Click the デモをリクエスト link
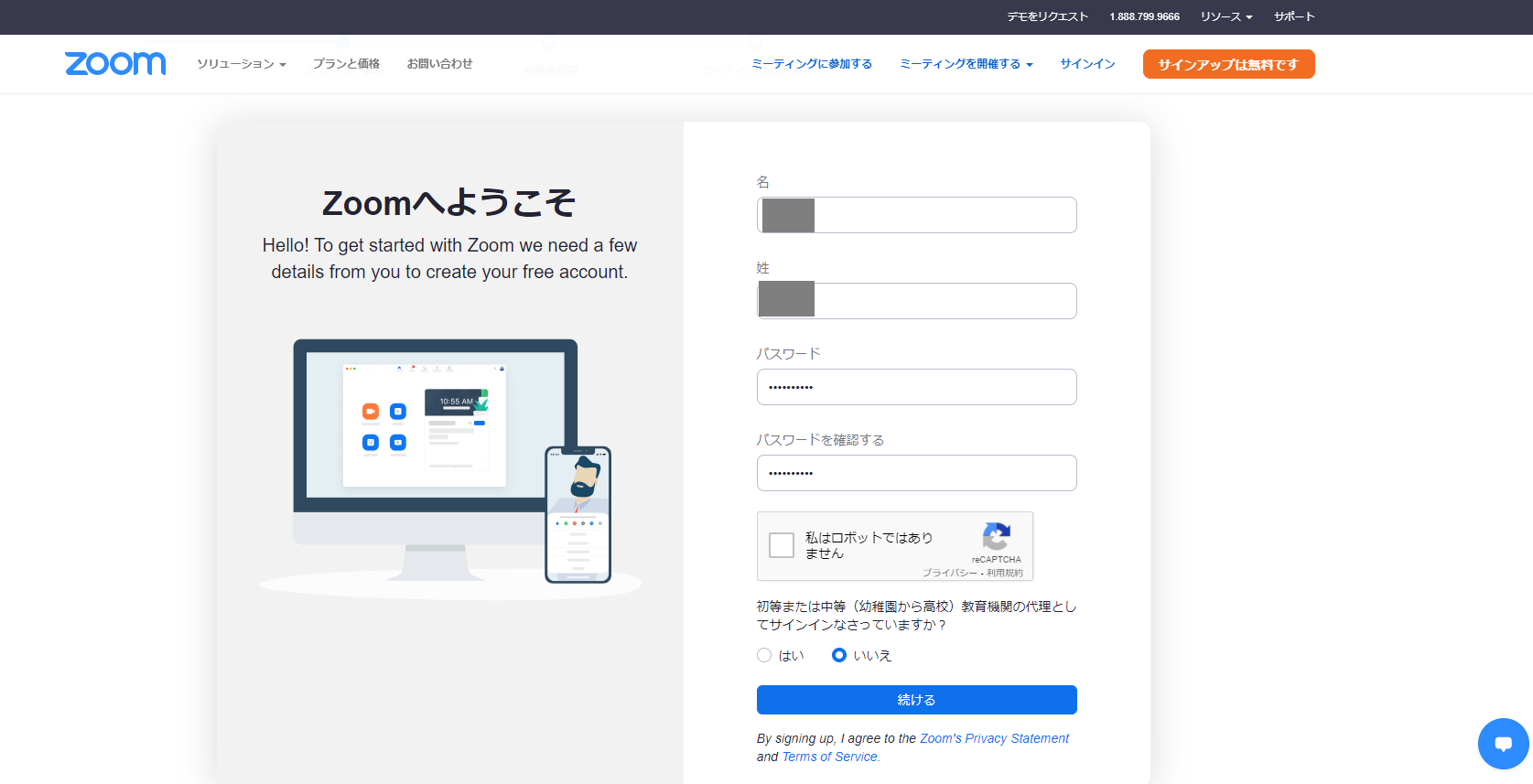1533x784 pixels. [x=1047, y=16]
